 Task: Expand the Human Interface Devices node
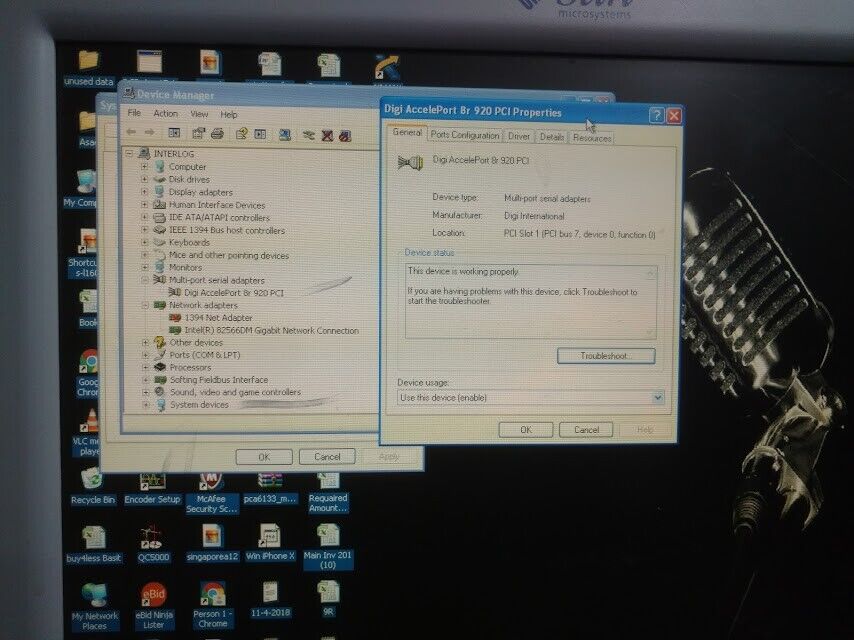pos(144,204)
